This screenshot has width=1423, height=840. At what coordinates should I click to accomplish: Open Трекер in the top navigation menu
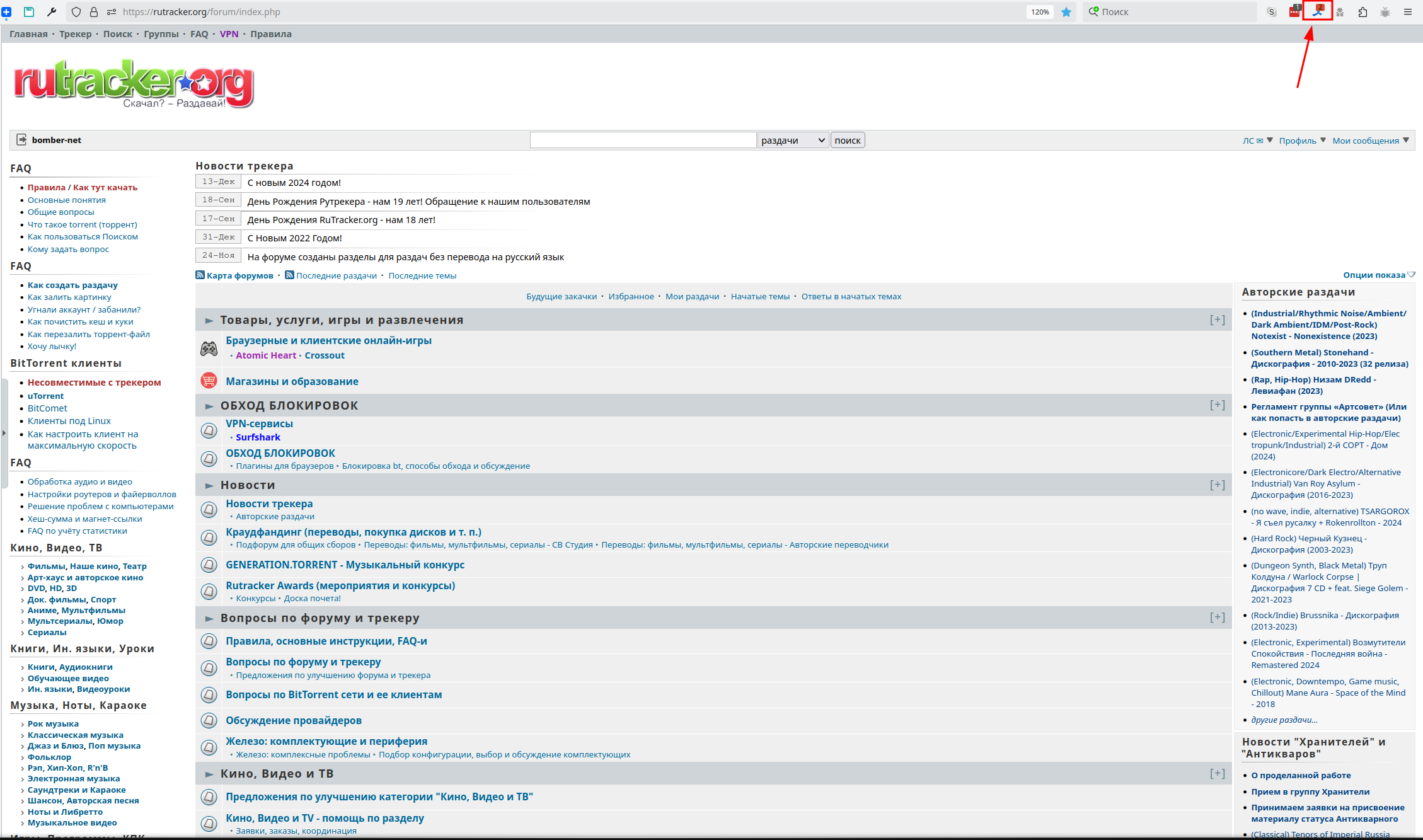coord(75,34)
